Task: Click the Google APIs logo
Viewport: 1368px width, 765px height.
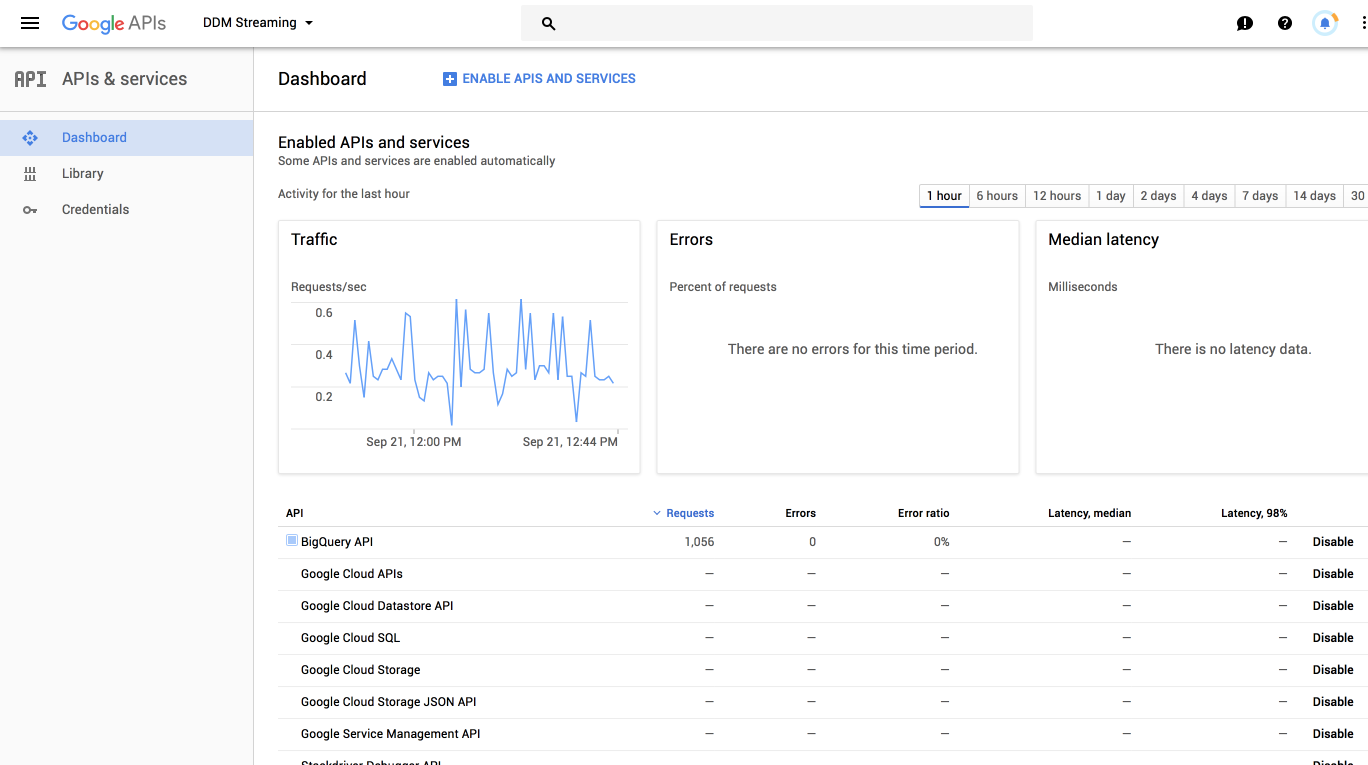Action: (x=114, y=23)
